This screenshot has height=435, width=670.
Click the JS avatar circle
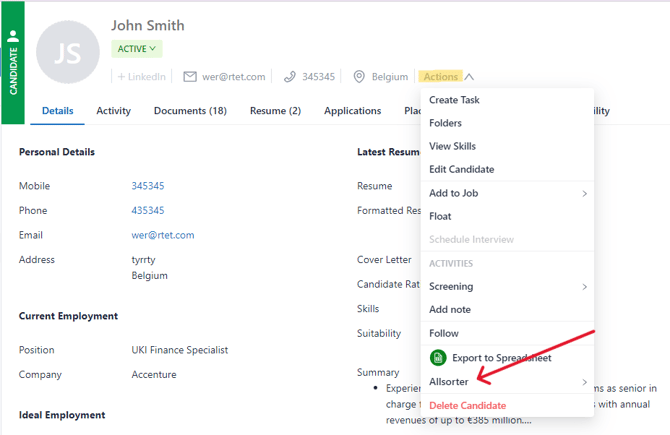click(x=68, y=53)
